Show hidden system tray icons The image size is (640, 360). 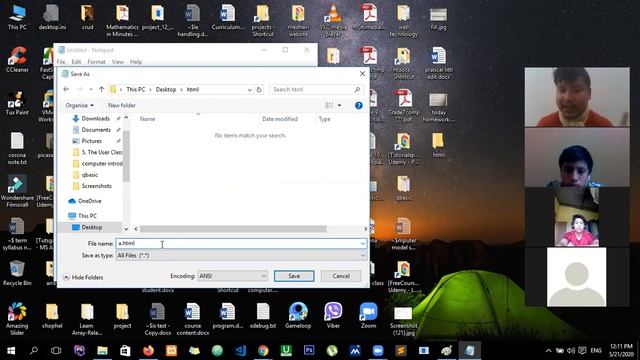pos(548,351)
